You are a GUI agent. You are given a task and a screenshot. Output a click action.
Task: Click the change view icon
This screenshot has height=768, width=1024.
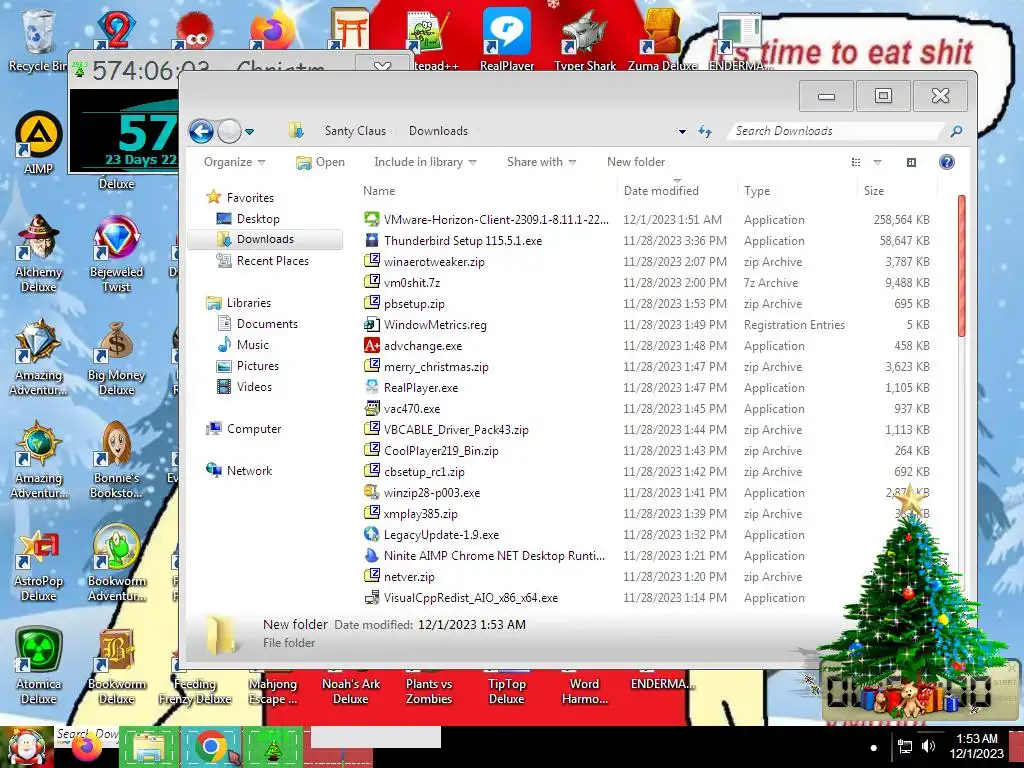pos(856,162)
